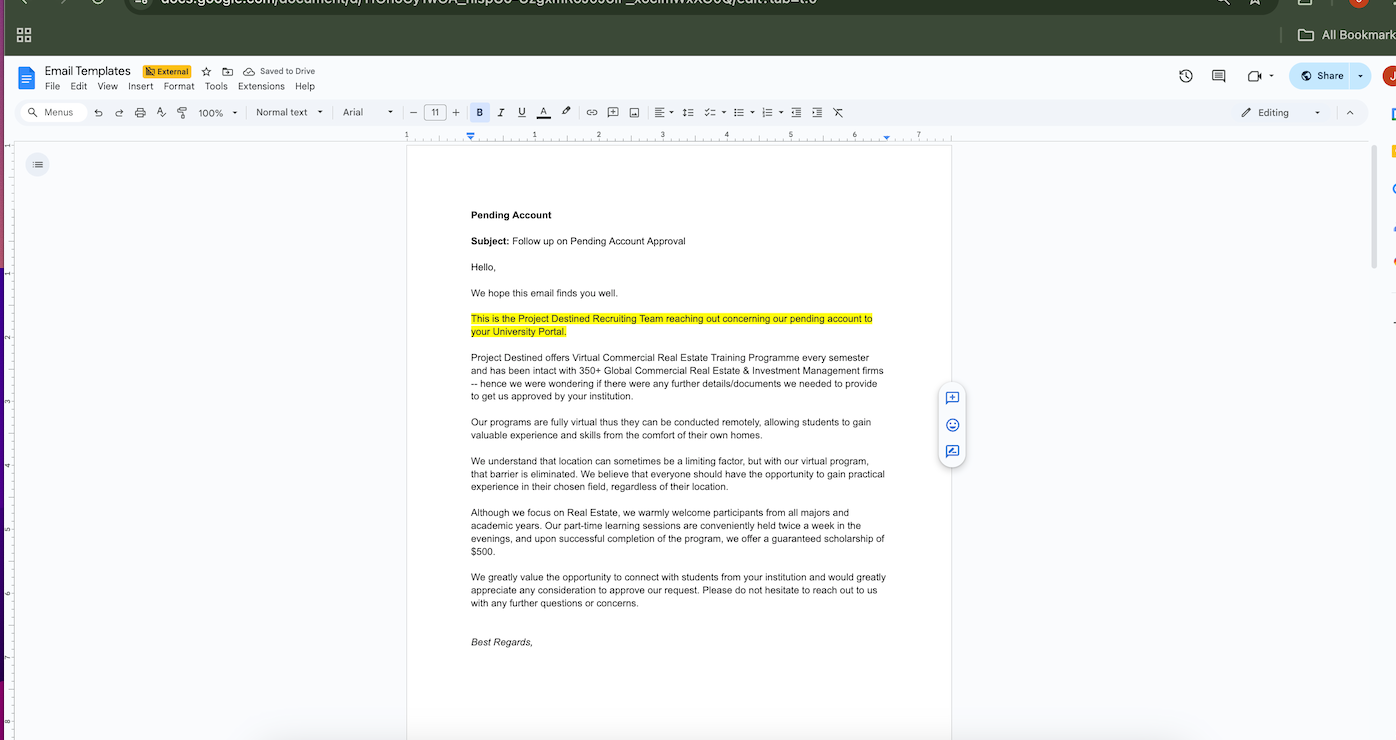Open the Extensions menu
This screenshot has width=1396, height=740.
[x=261, y=87]
